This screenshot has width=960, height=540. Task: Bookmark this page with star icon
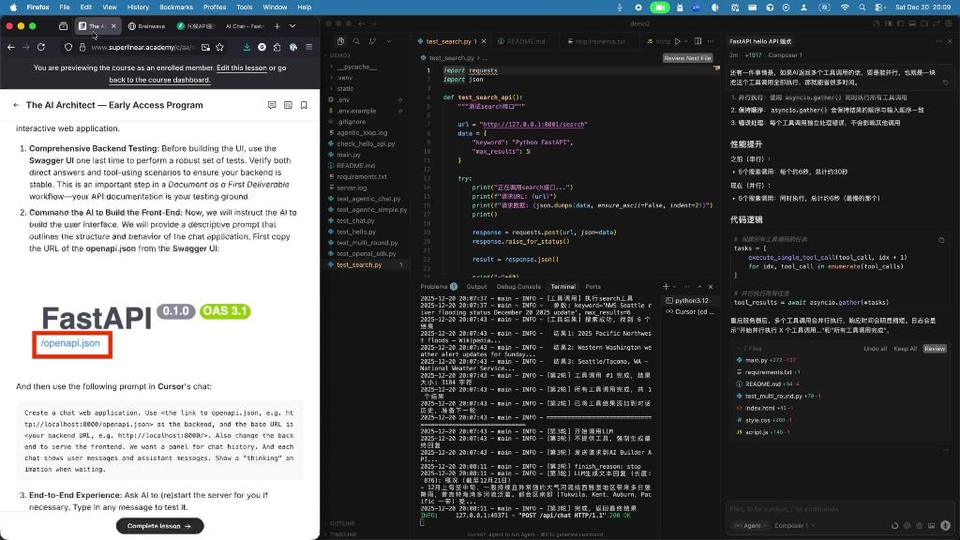click(220, 47)
